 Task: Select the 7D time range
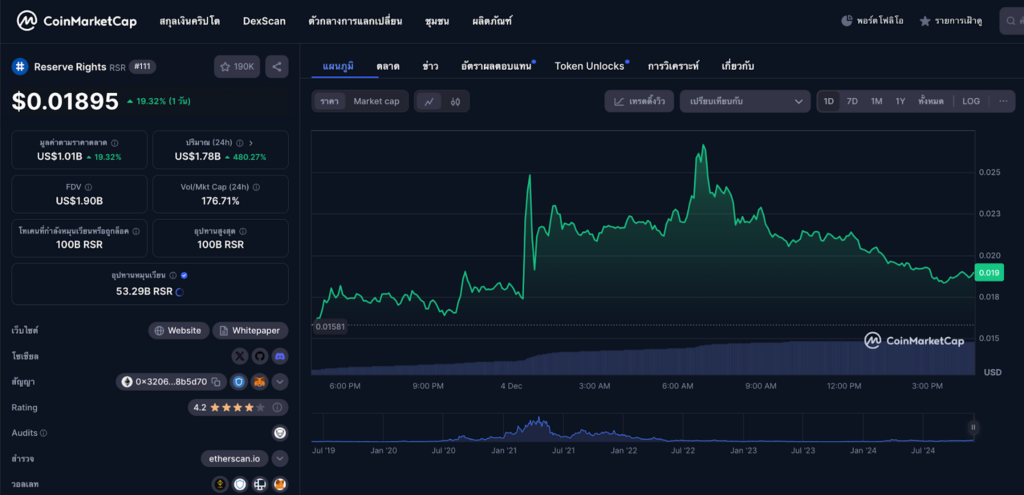coord(852,101)
